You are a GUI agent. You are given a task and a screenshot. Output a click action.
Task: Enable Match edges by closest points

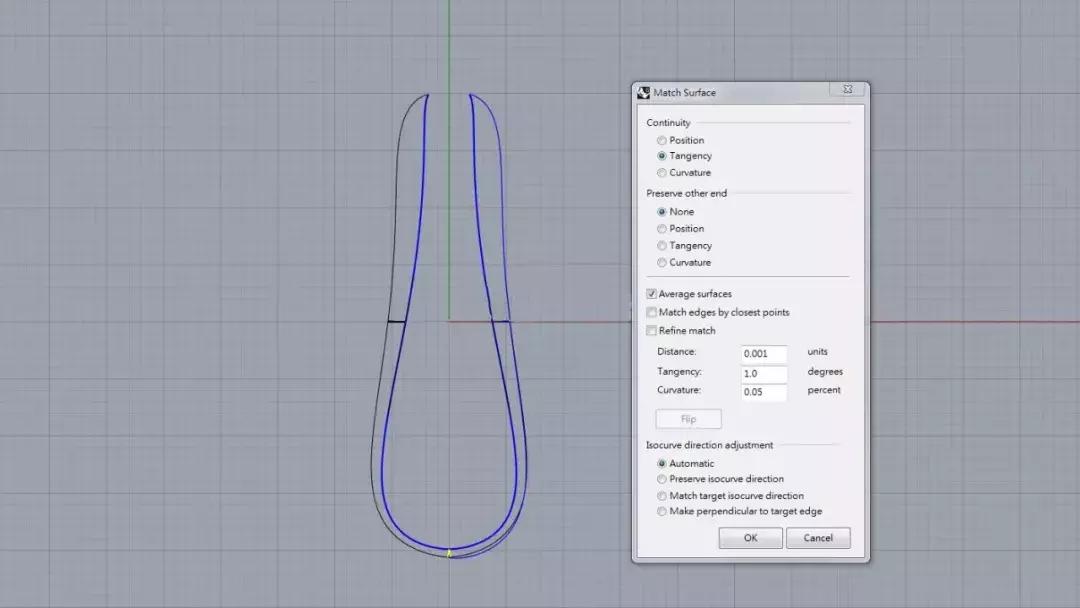point(652,313)
